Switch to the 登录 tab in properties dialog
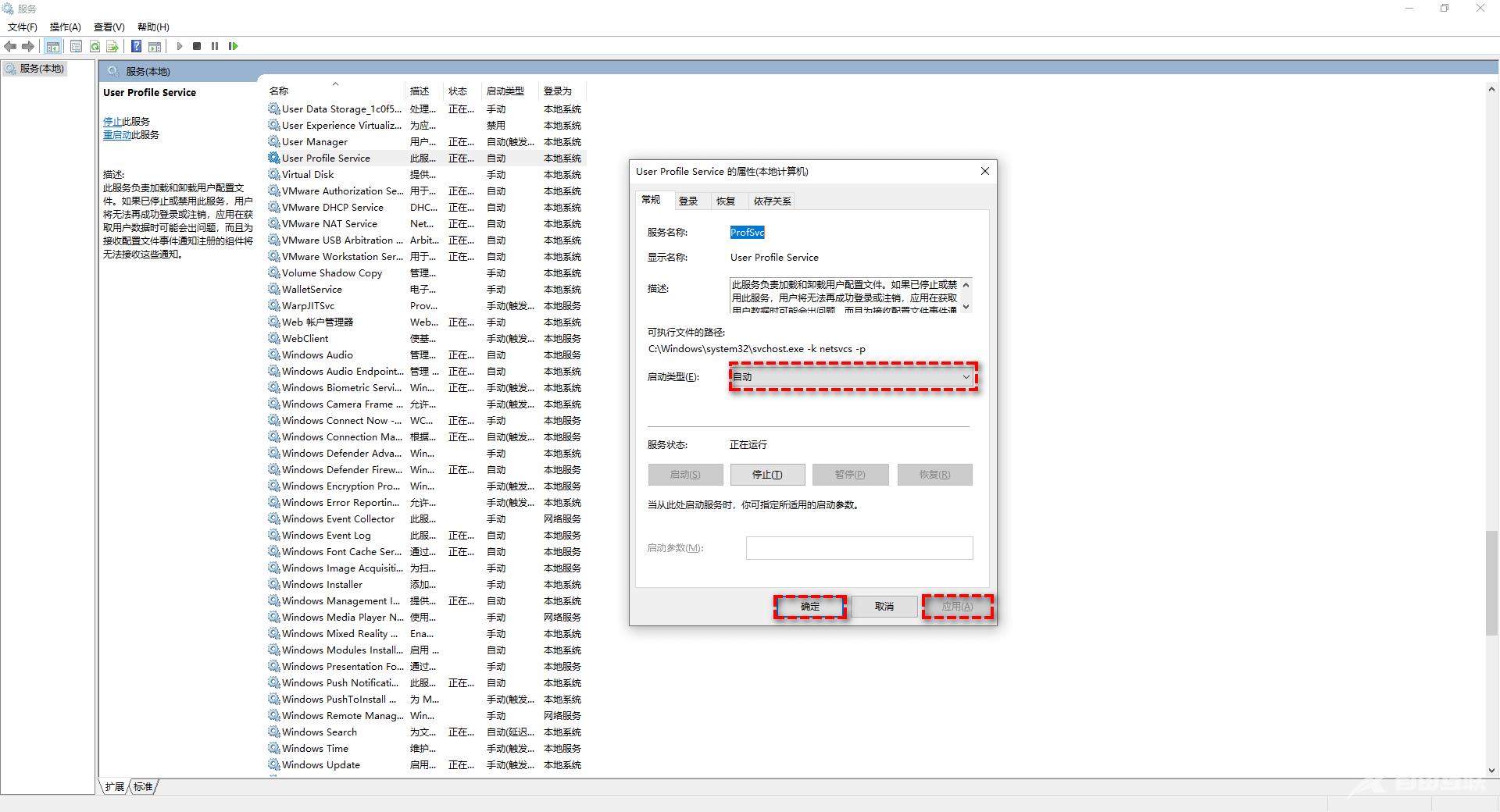This screenshot has width=1500, height=812. pyautogui.click(x=688, y=201)
